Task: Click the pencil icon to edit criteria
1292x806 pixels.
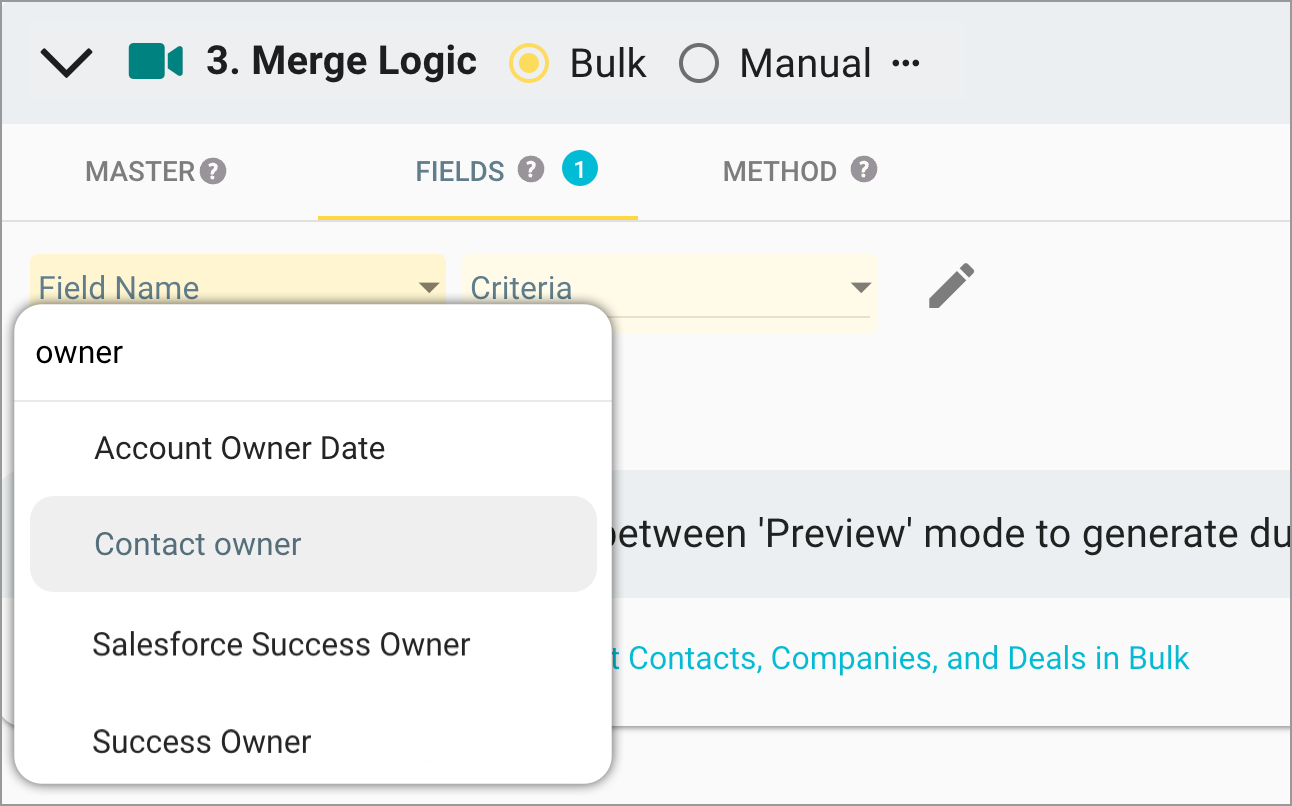Action: pyautogui.click(x=949, y=288)
